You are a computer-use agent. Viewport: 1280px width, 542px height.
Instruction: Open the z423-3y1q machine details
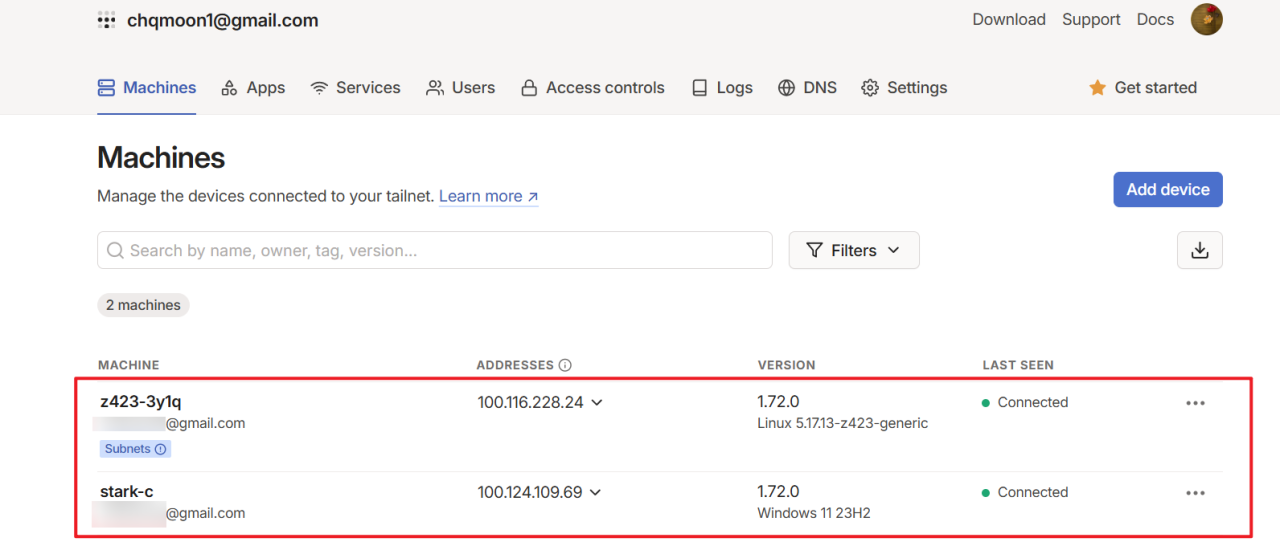(141, 402)
